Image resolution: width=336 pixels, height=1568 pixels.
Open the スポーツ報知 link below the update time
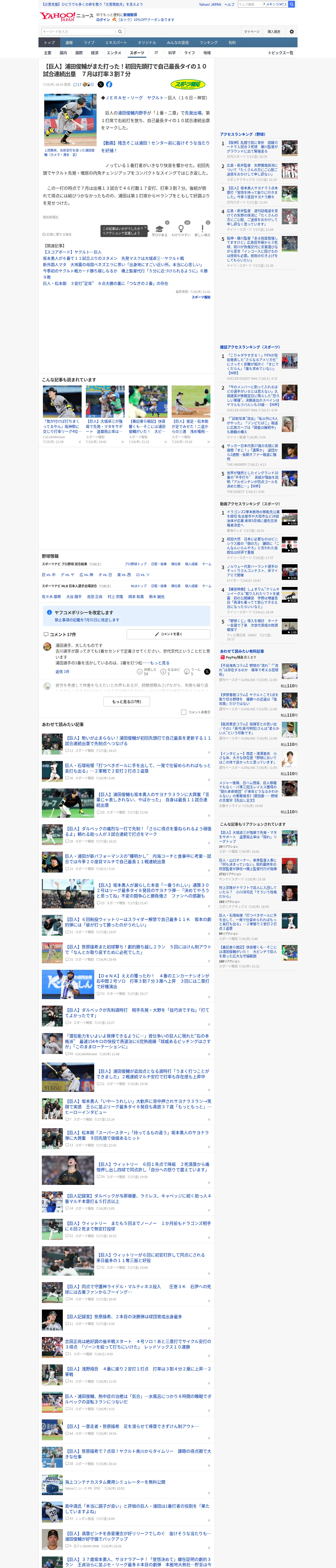coord(201,297)
